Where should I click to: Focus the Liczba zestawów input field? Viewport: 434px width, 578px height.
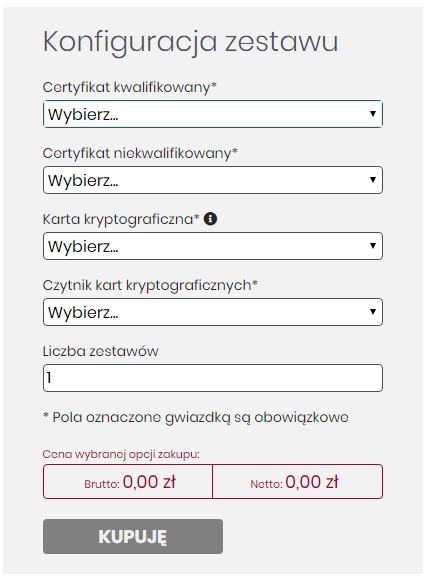[213, 378]
